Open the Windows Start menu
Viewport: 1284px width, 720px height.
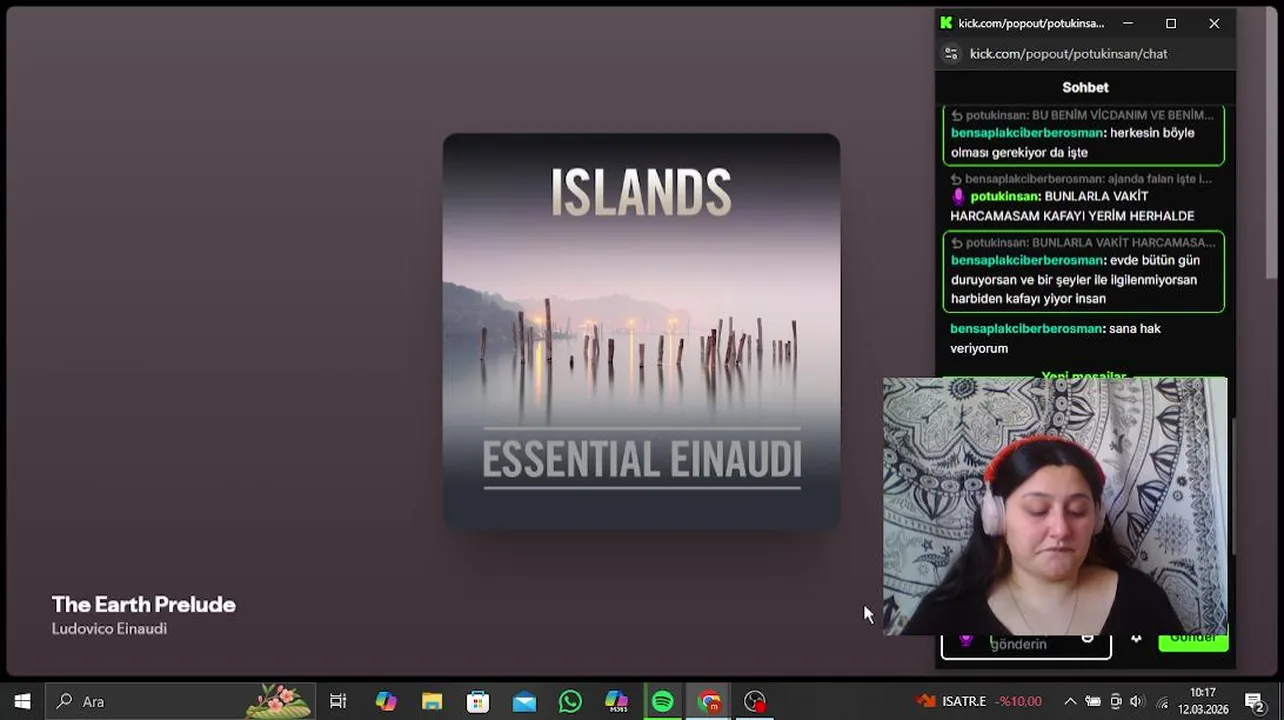pos(22,701)
